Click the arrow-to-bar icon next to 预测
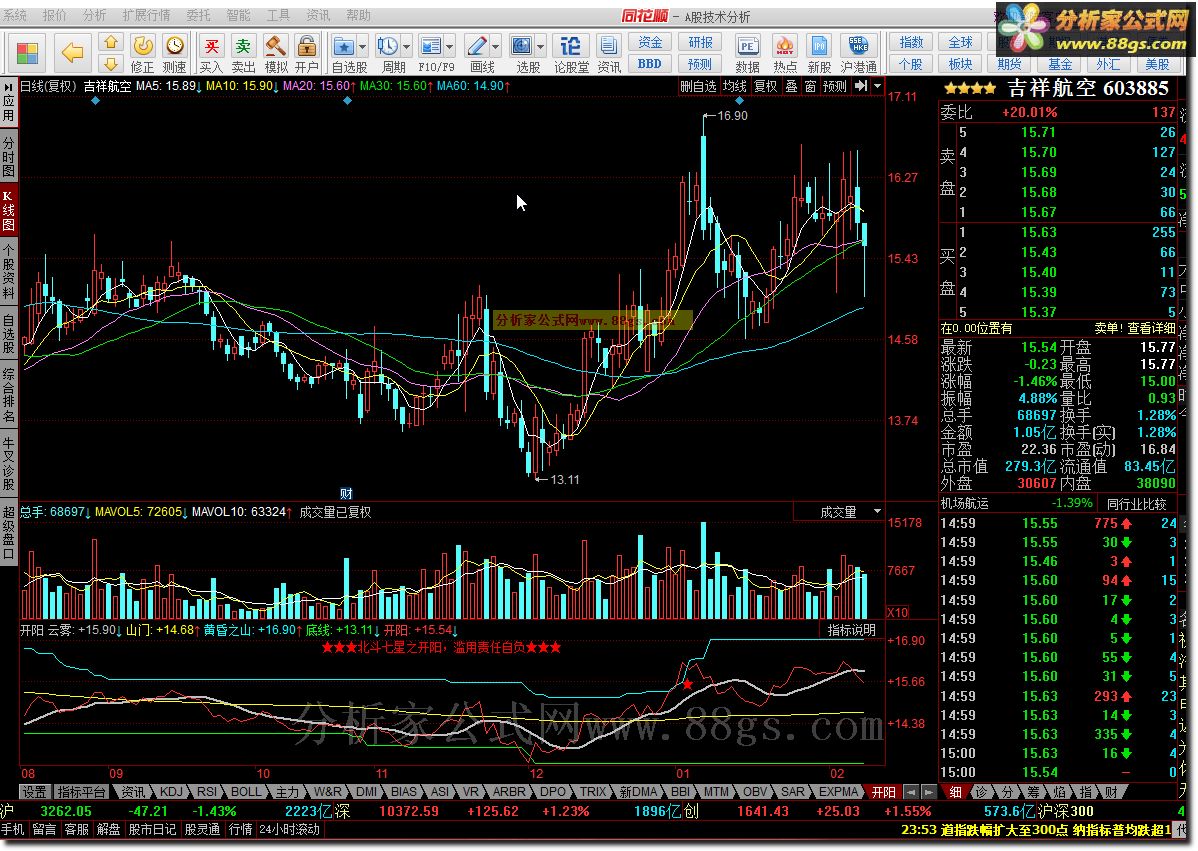 [x=861, y=86]
